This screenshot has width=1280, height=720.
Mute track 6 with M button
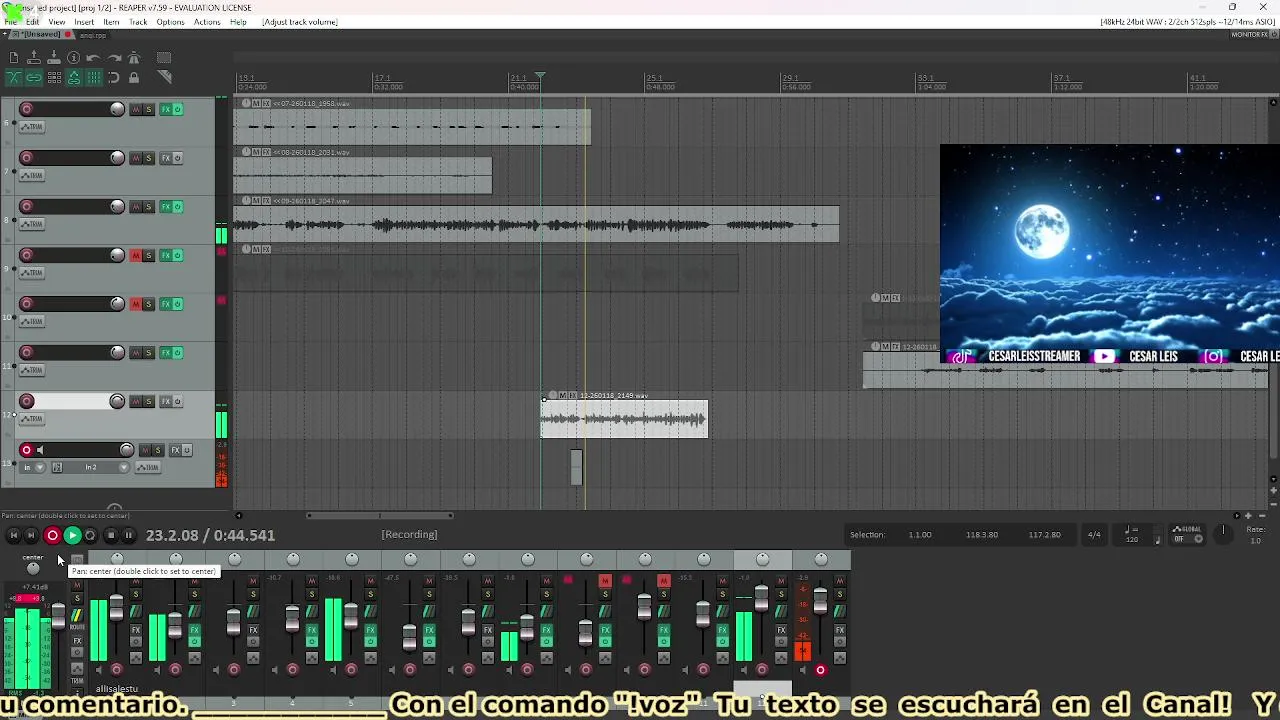pyautogui.click(x=135, y=109)
